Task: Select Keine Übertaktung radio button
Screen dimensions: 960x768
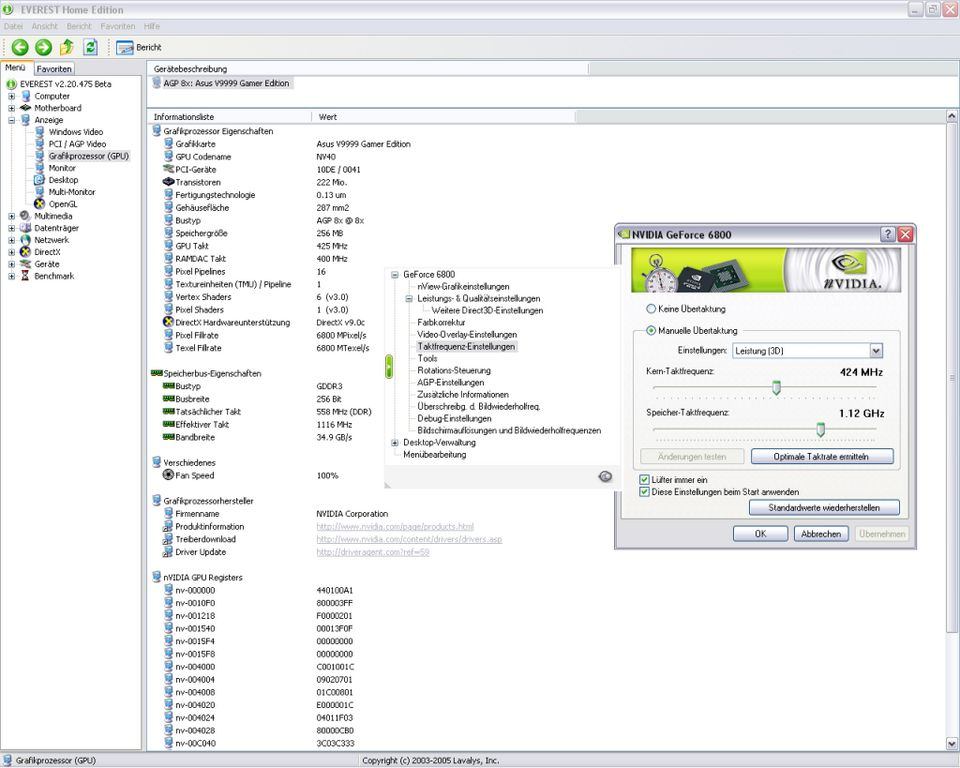Action: (651, 309)
